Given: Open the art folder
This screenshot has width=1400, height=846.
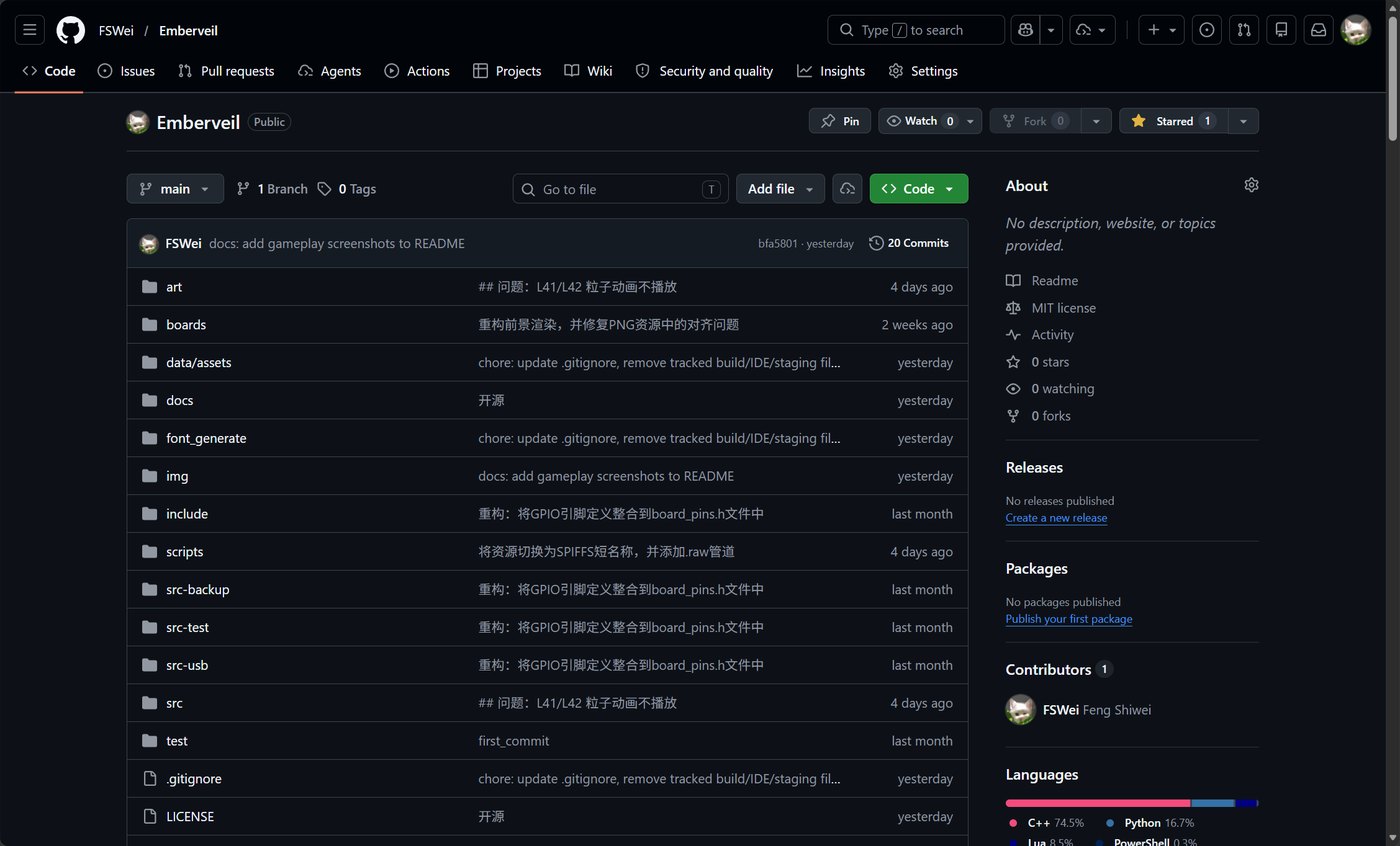Looking at the screenshot, I should [174, 287].
